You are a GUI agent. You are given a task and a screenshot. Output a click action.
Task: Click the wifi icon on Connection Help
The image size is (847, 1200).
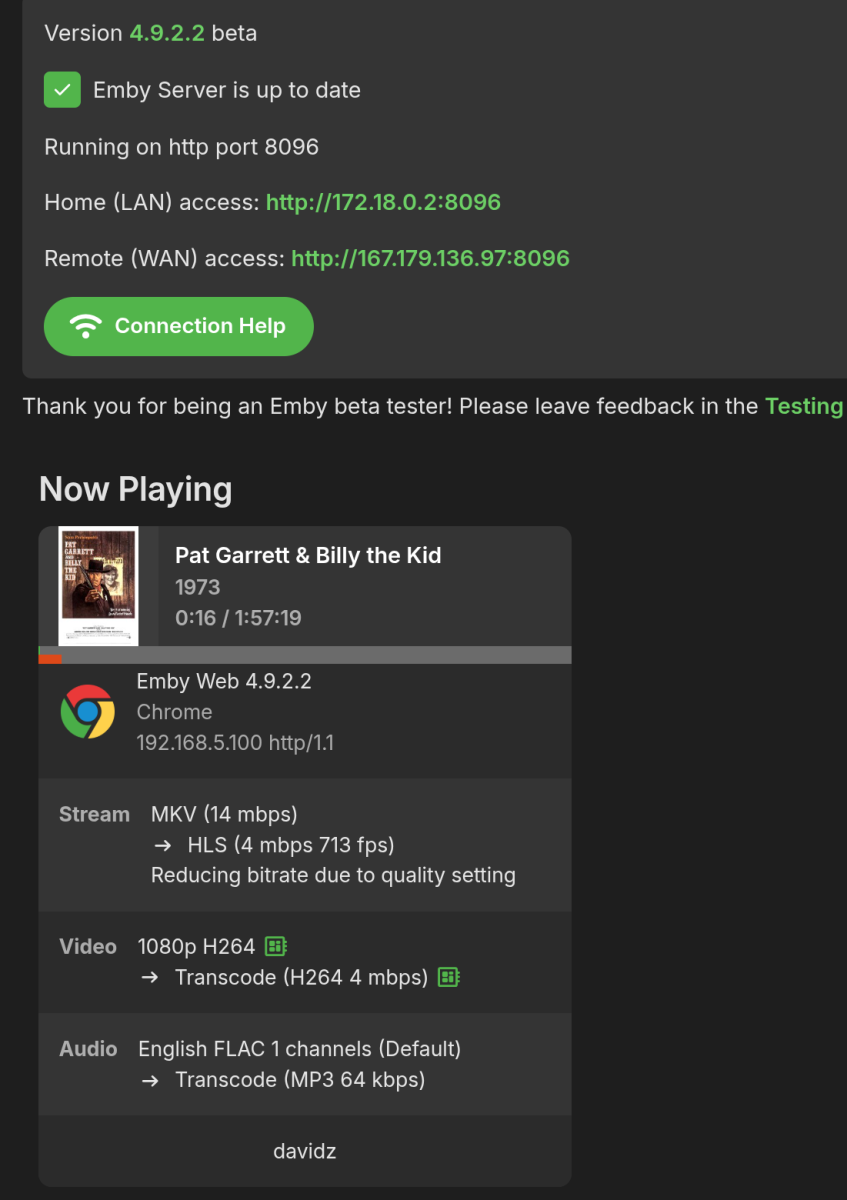click(85, 325)
